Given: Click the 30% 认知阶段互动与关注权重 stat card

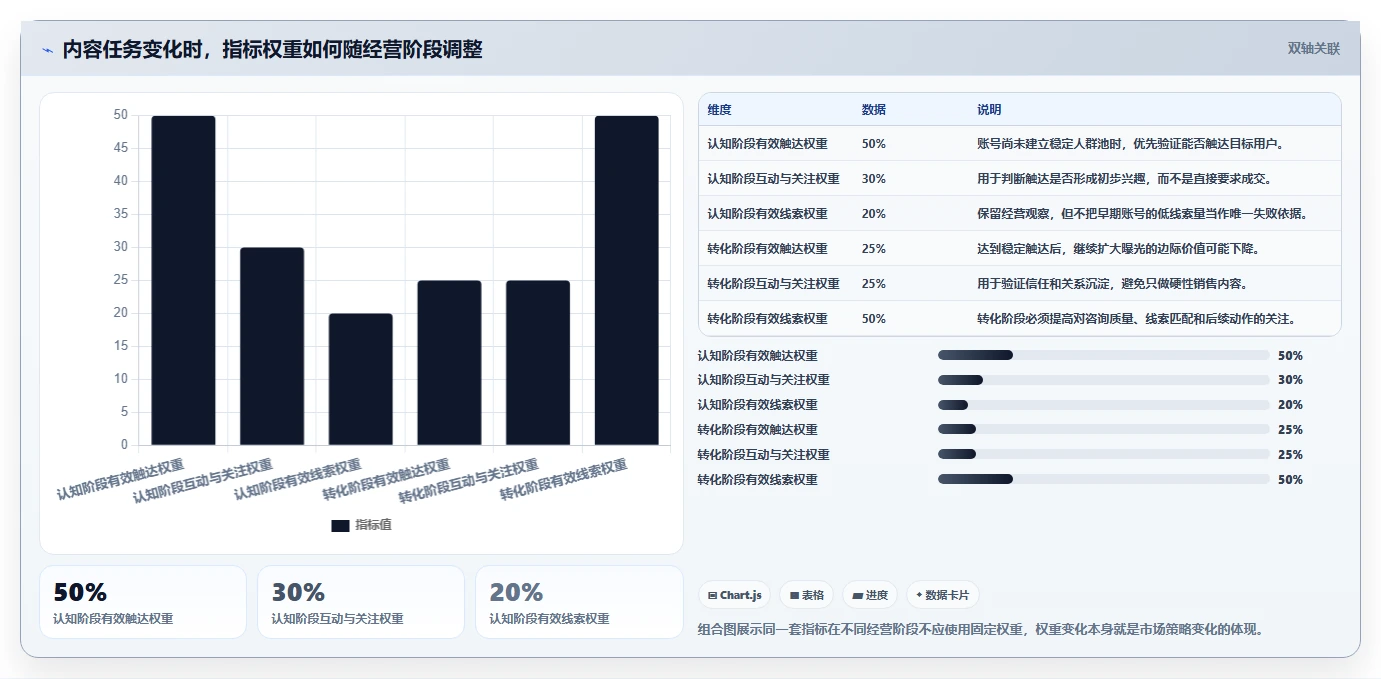Looking at the screenshot, I should (x=361, y=602).
